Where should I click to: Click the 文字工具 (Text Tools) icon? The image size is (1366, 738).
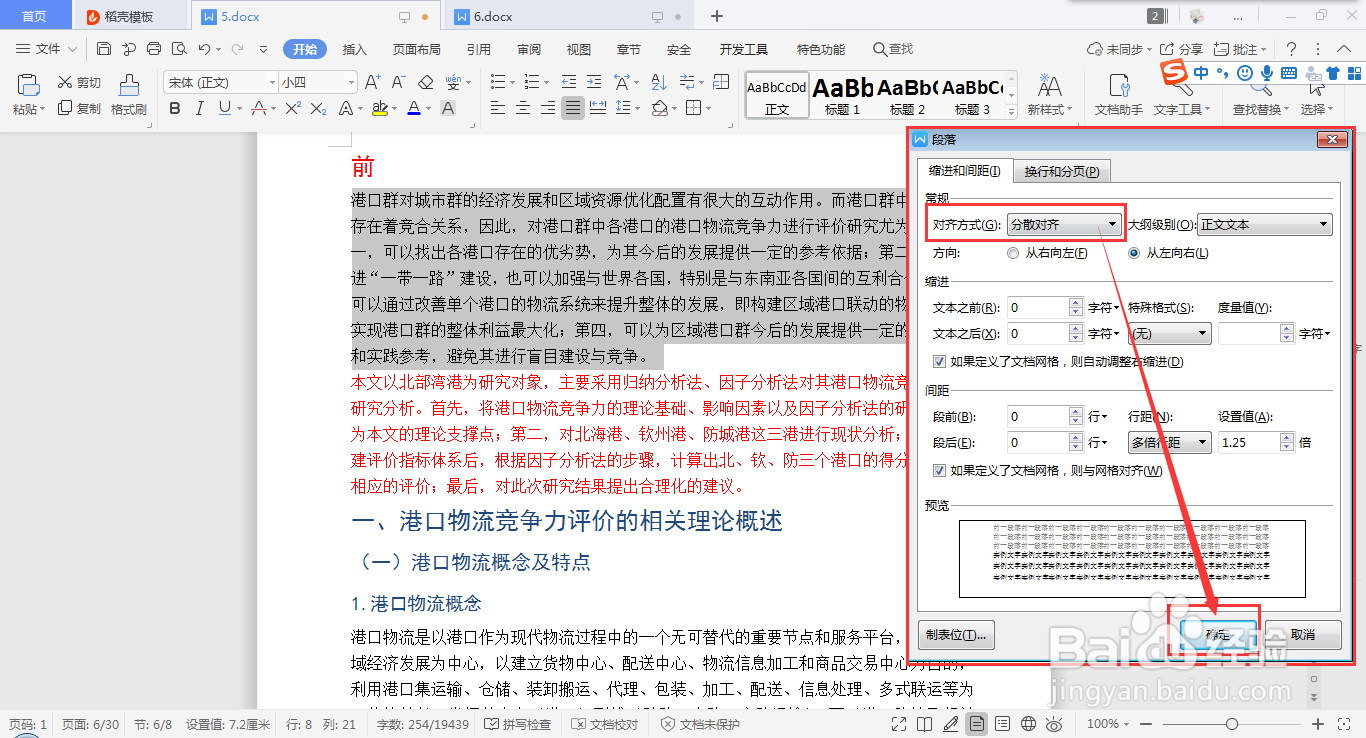pyautogui.click(x=1180, y=107)
